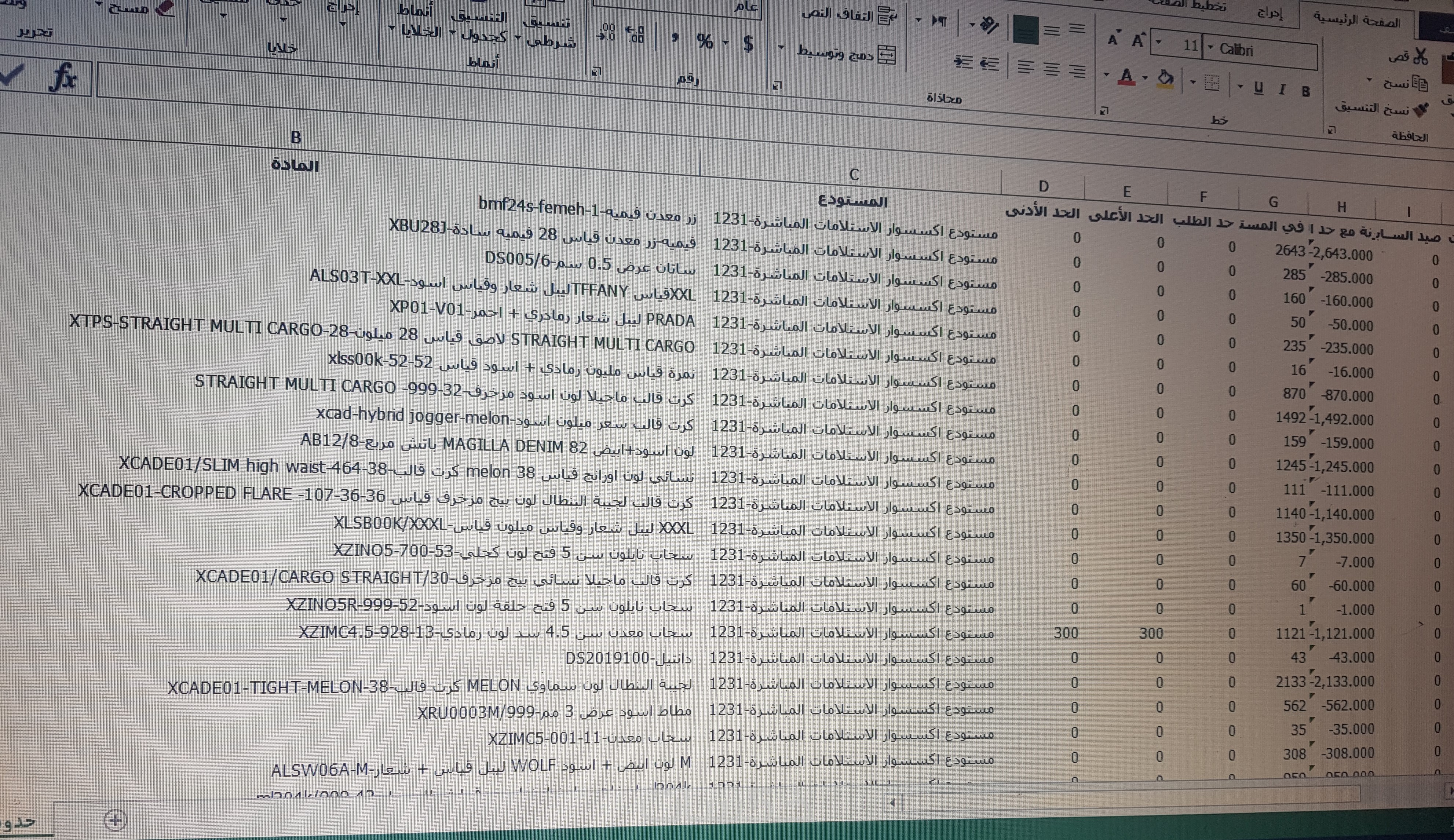
Task: Switch to the Insert tab (إدراج)
Action: point(1269,13)
